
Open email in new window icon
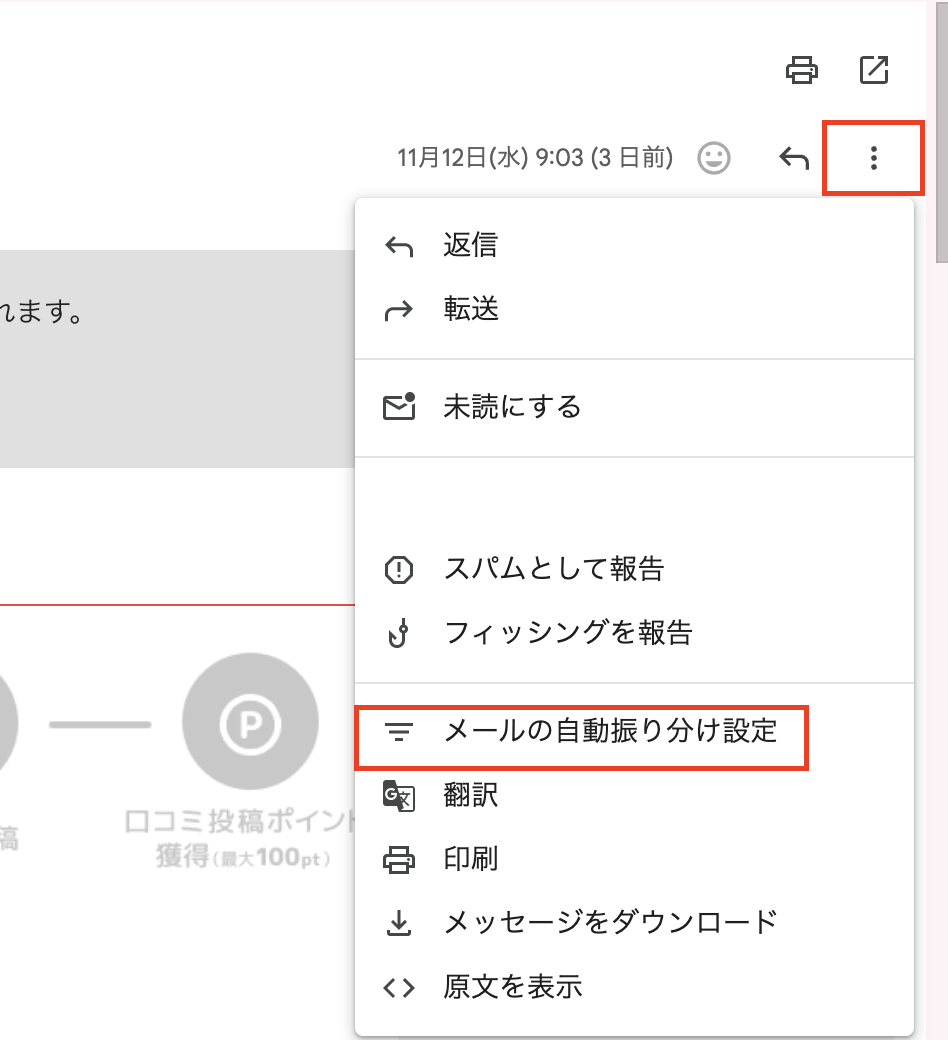tap(874, 71)
